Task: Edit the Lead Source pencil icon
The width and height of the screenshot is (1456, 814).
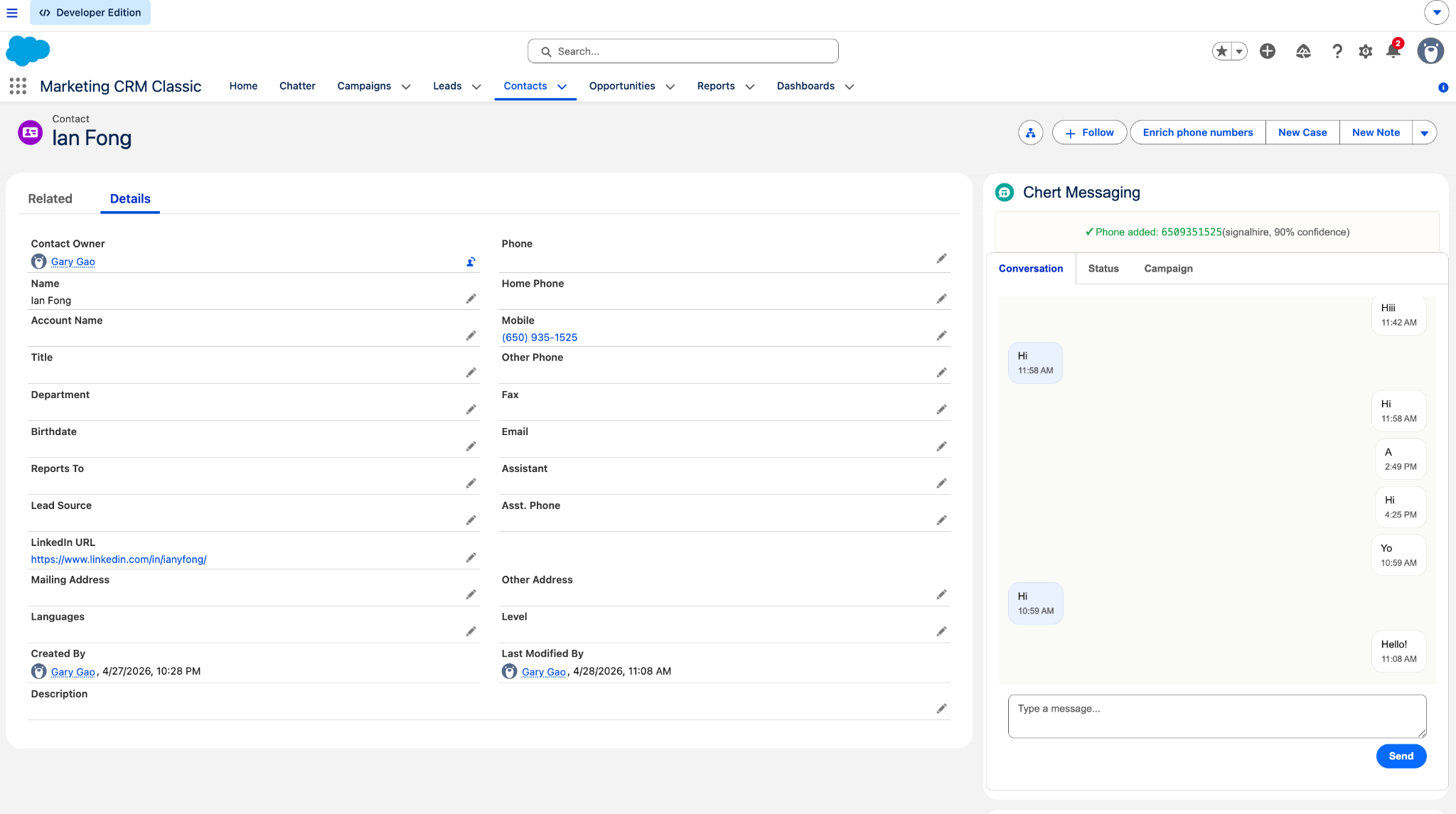Action: point(471,521)
